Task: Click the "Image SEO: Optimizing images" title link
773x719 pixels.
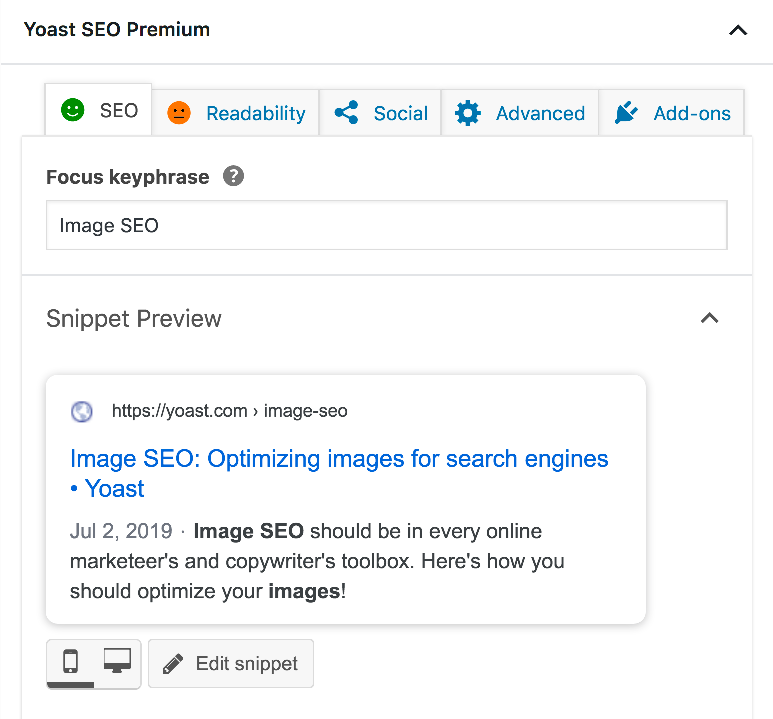Action: (x=339, y=460)
